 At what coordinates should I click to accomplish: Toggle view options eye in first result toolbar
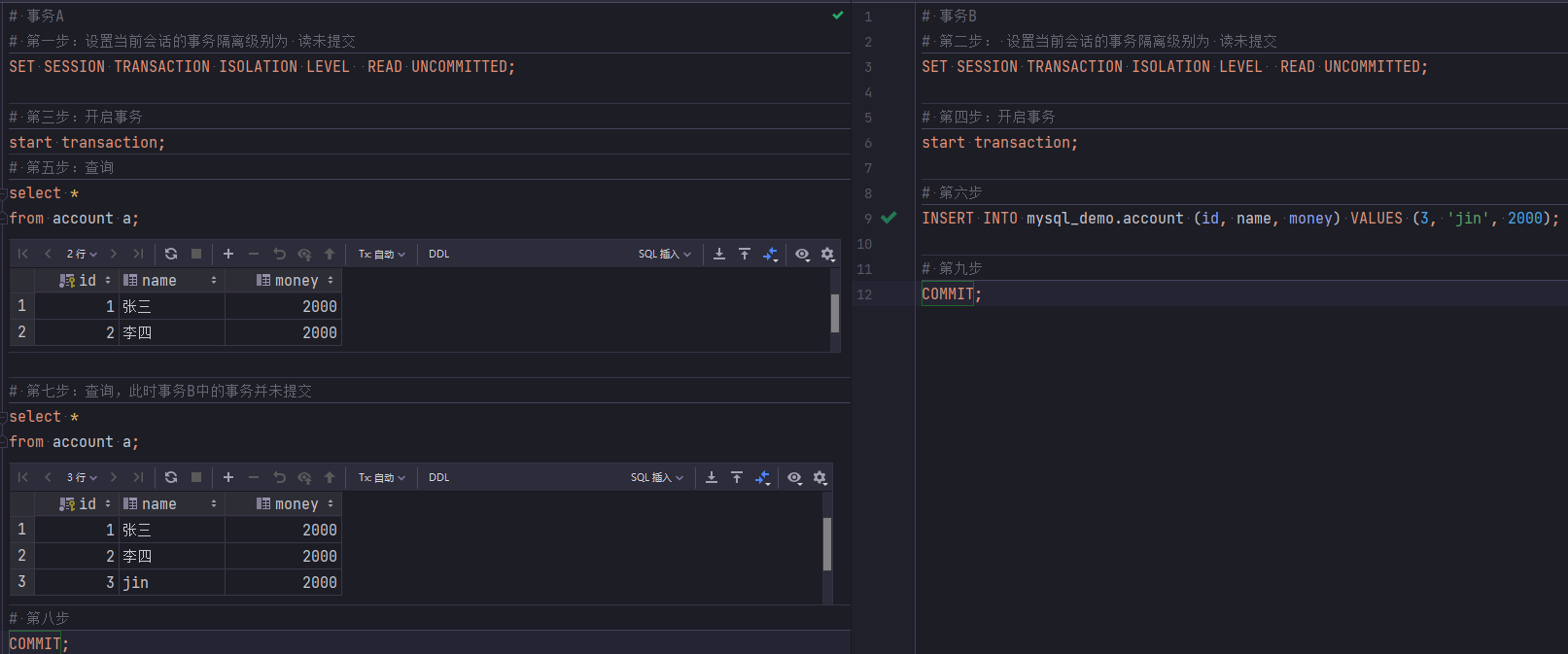(802, 254)
